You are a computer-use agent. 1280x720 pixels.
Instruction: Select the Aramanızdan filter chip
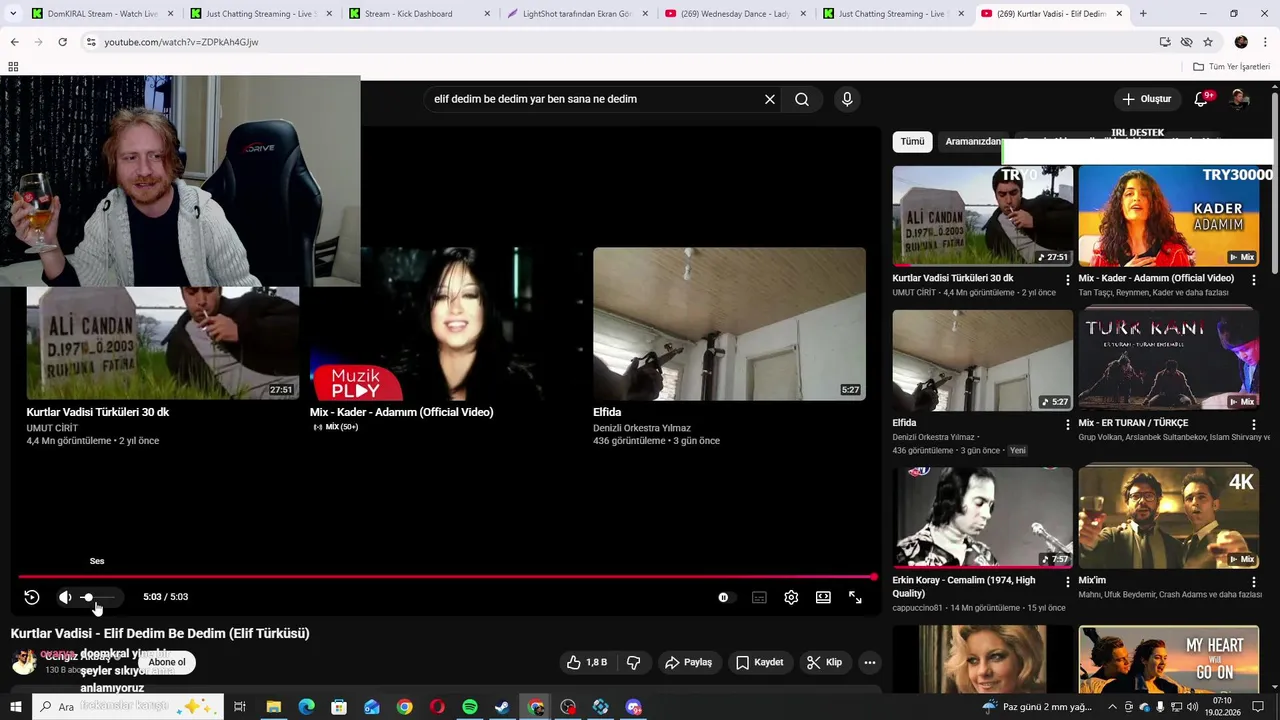(973, 142)
